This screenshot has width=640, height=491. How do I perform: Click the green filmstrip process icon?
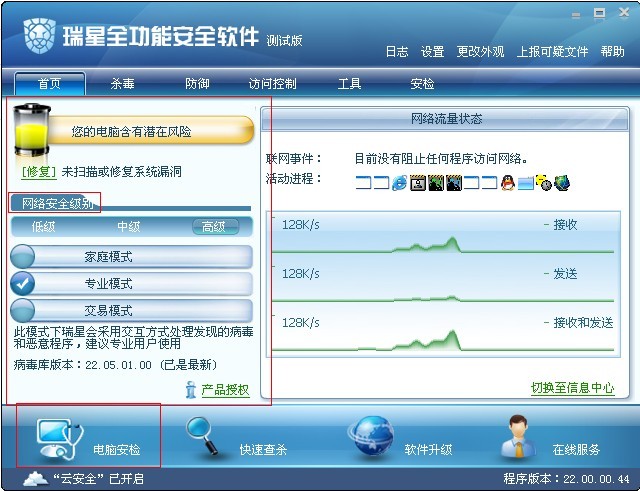click(x=436, y=182)
